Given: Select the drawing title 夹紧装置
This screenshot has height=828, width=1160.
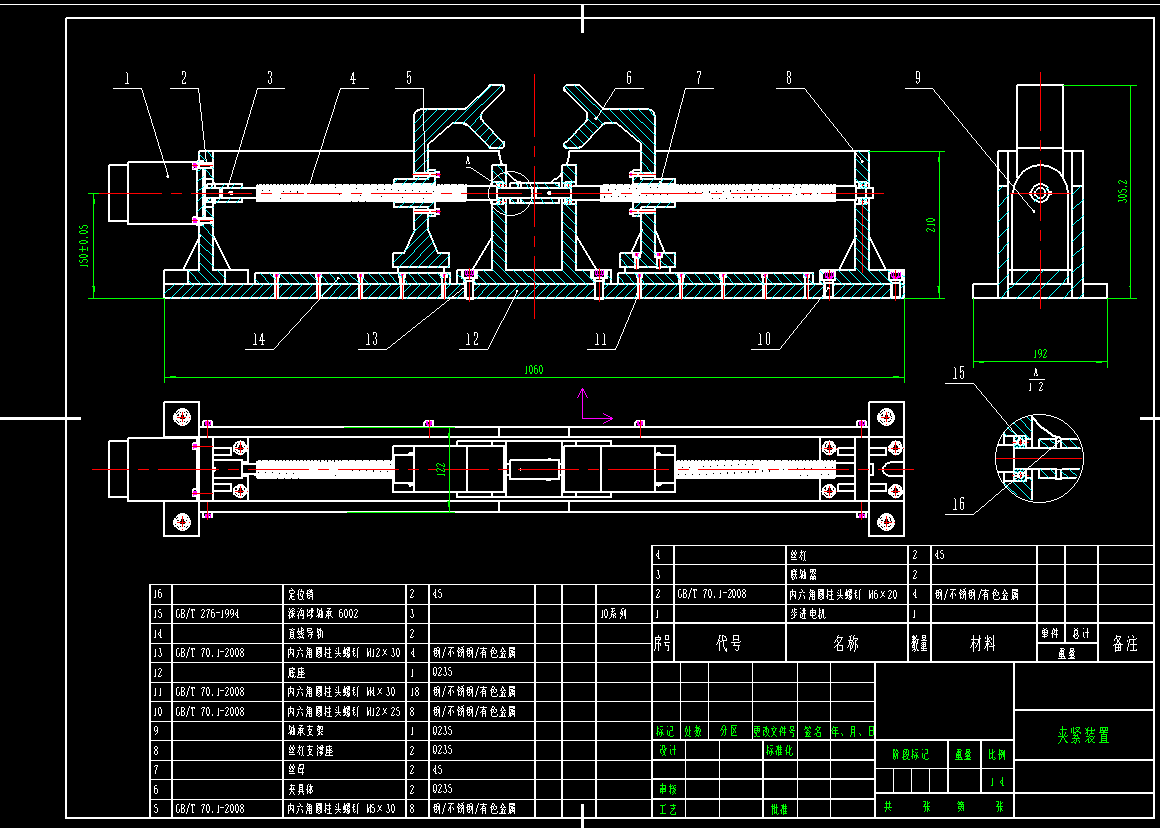Looking at the screenshot, I should pos(1083,736).
